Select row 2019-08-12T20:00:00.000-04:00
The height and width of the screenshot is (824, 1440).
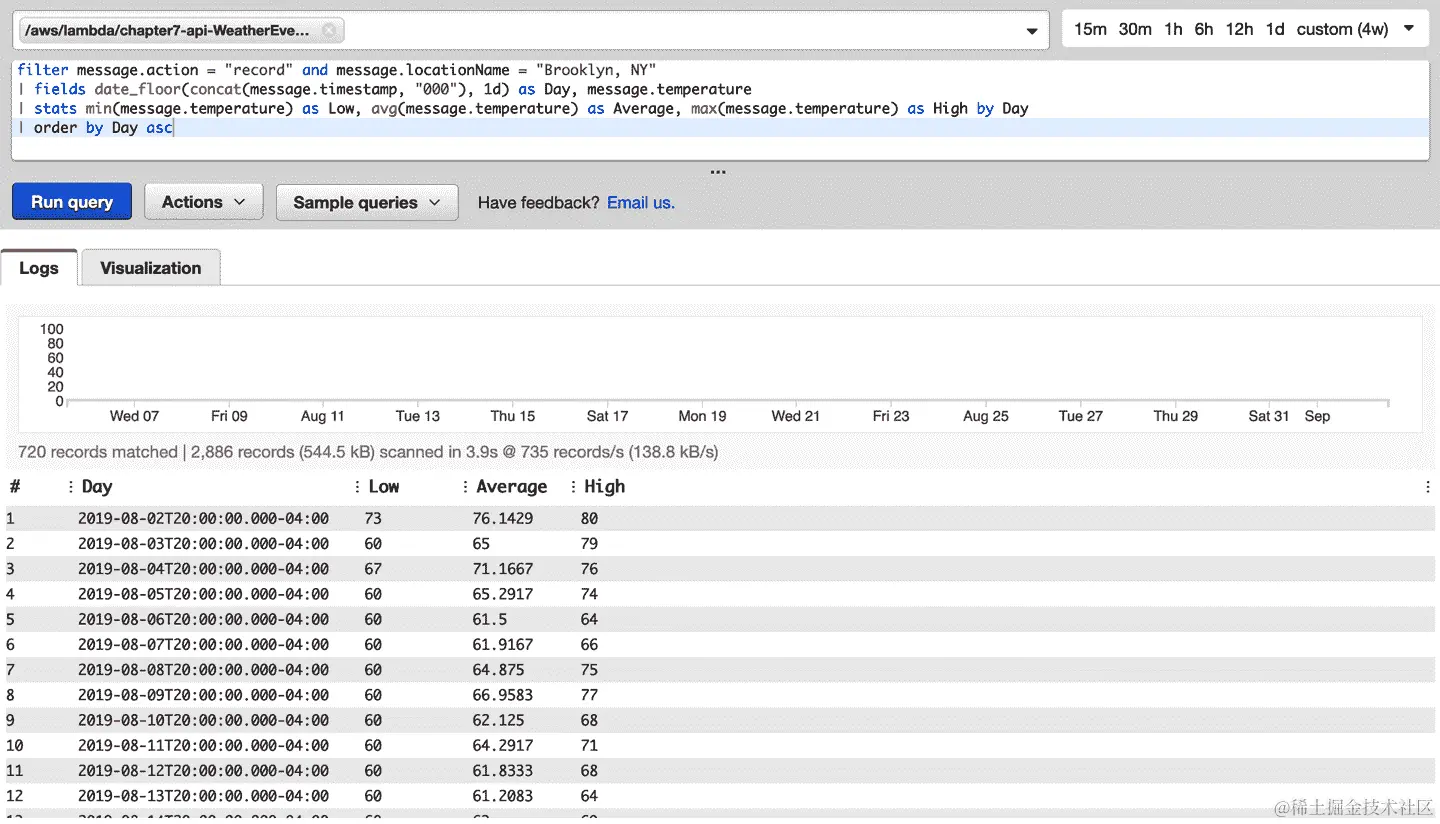720,771
